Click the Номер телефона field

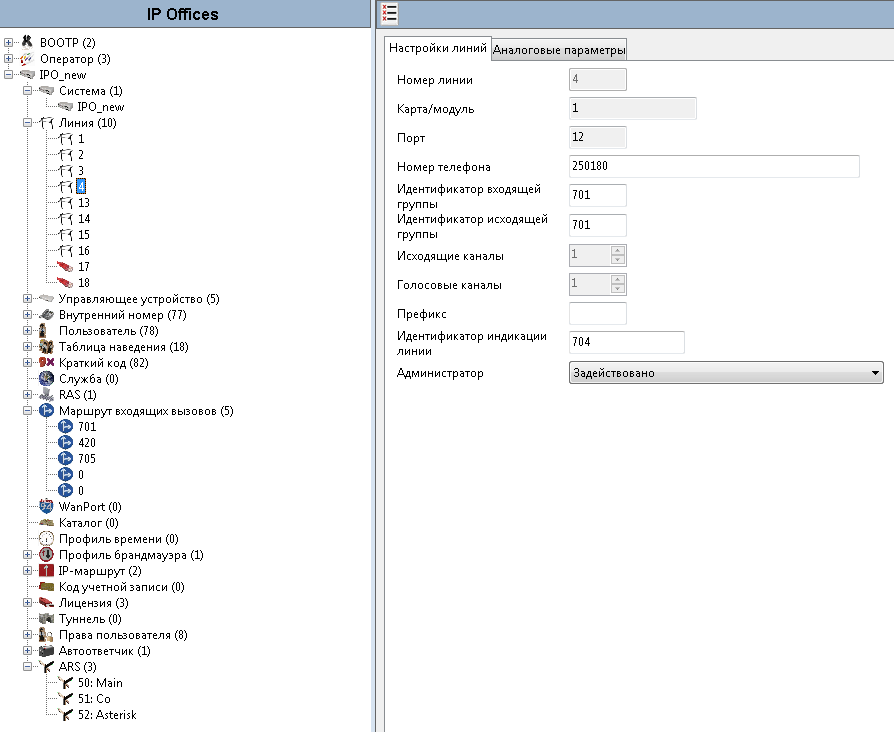point(714,166)
